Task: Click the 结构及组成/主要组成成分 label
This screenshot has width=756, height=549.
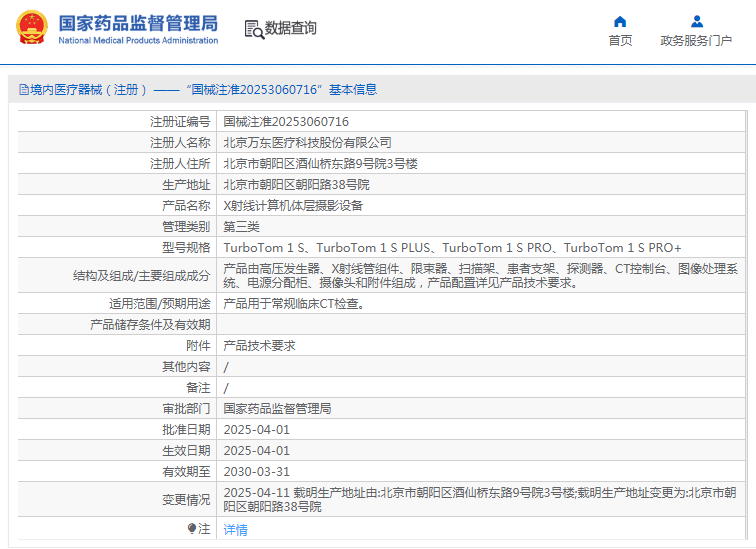Action: point(142,276)
